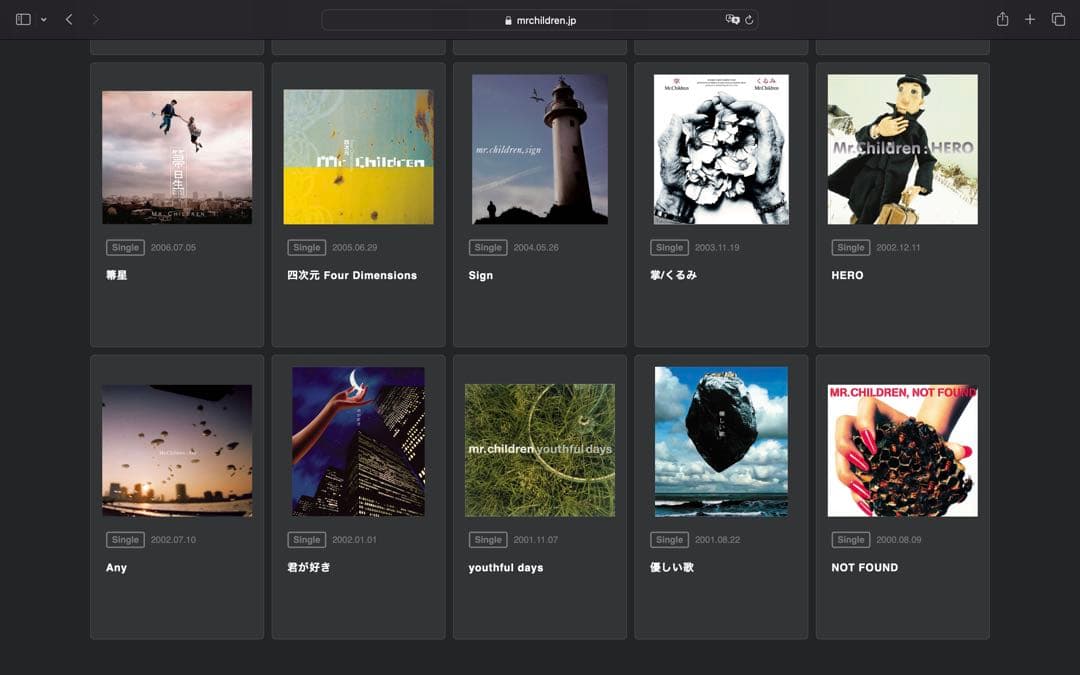Image resolution: width=1080 pixels, height=675 pixels.
Task: Open the Four Dimensions yellow cover thumbnail
Action: click(x=358, y=157)
